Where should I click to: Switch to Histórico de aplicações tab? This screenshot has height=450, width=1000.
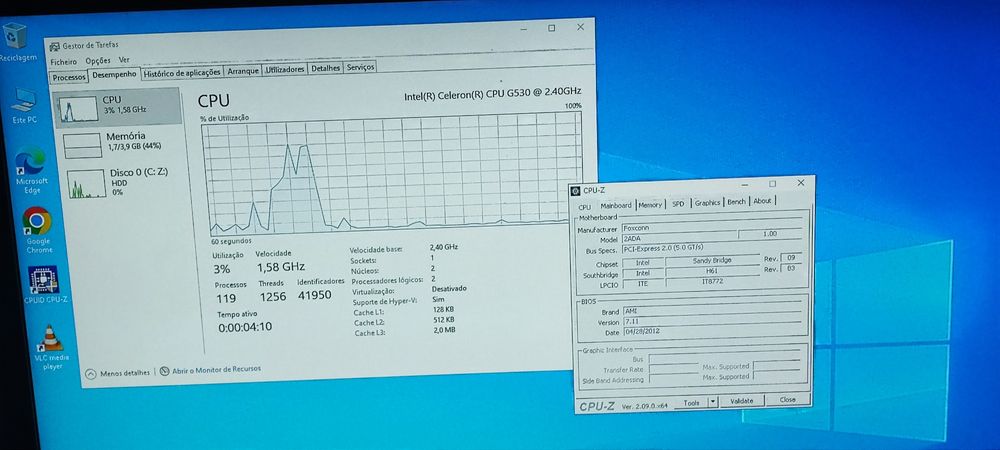182,73
